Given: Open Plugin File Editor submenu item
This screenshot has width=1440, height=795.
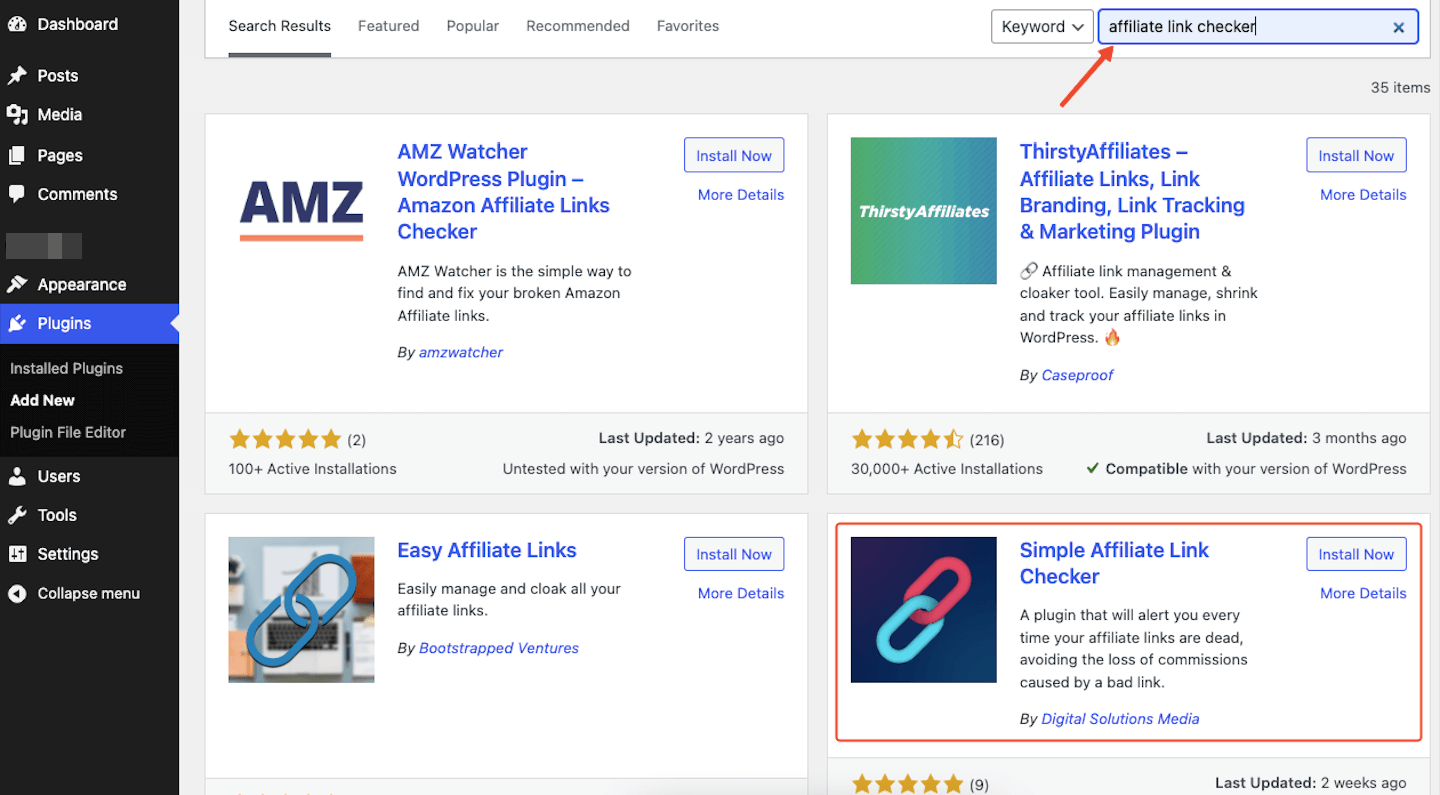Looking at the screenshot, I should (68, 432).
